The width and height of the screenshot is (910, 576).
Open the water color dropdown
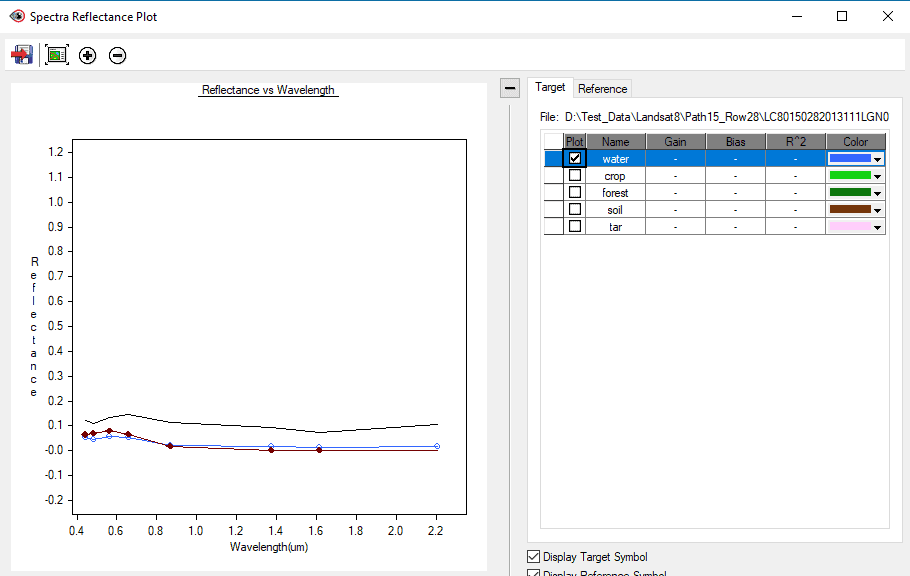coord(878,159)
